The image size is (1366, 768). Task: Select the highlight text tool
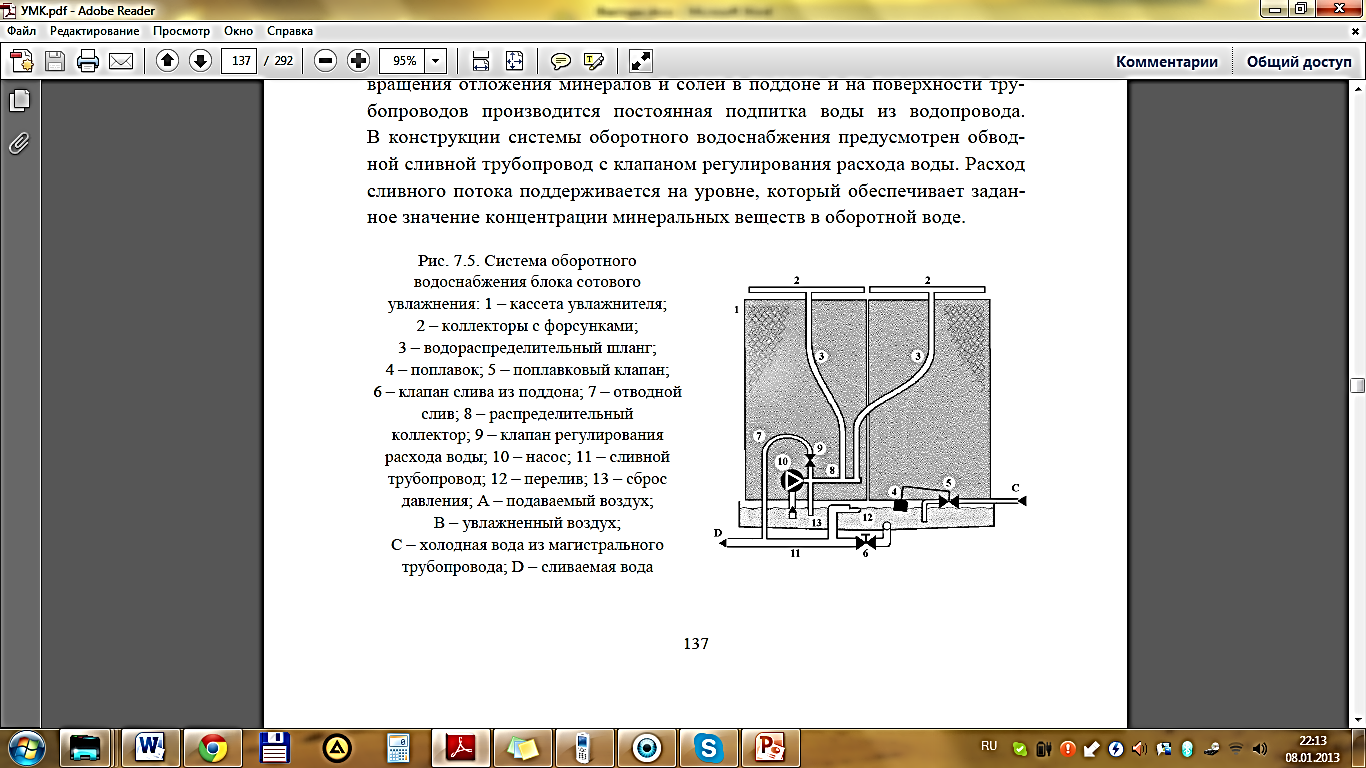pyautogui.click(x=593, y=61)
